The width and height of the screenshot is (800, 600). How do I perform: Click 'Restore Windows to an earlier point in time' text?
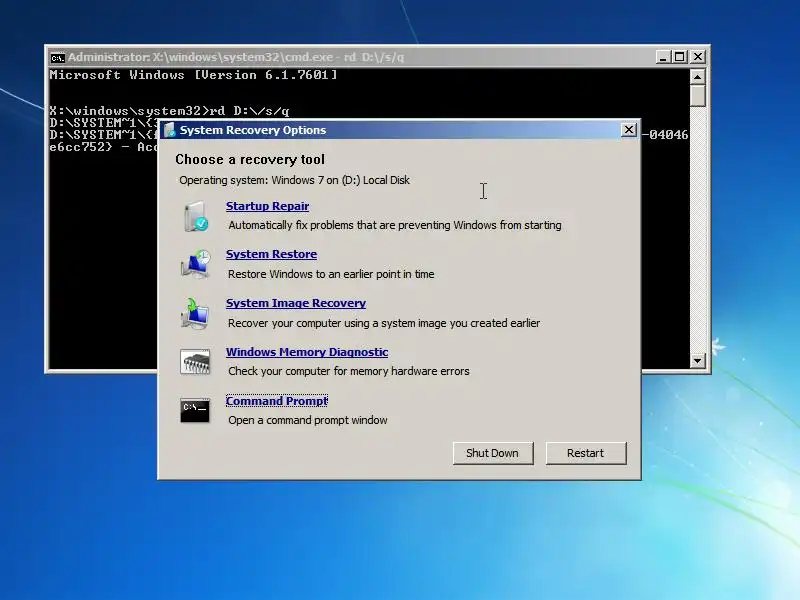click(331, 274)
